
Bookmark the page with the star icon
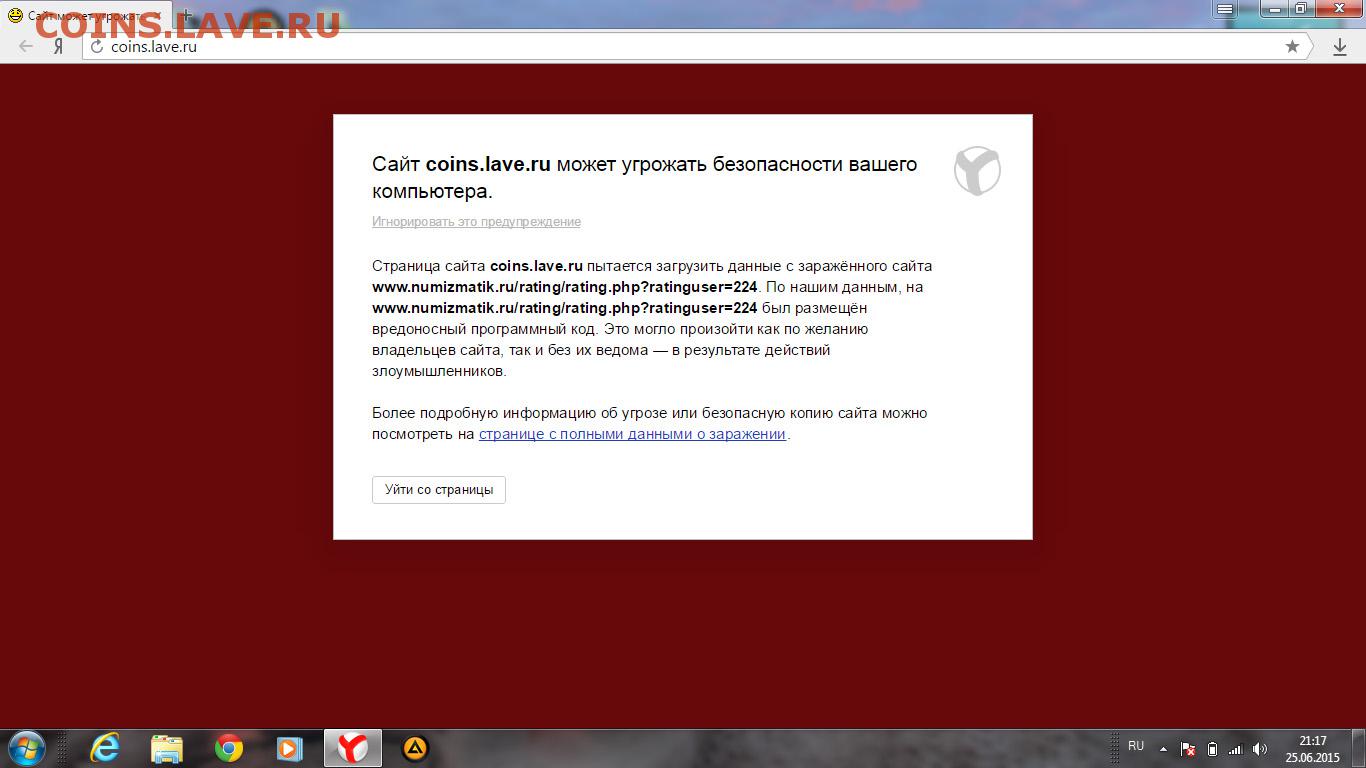tap(1292, 46)
